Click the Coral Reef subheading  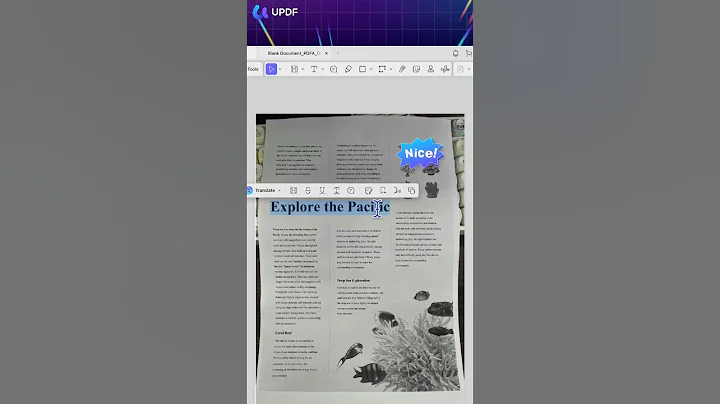(x=283, y=333)
